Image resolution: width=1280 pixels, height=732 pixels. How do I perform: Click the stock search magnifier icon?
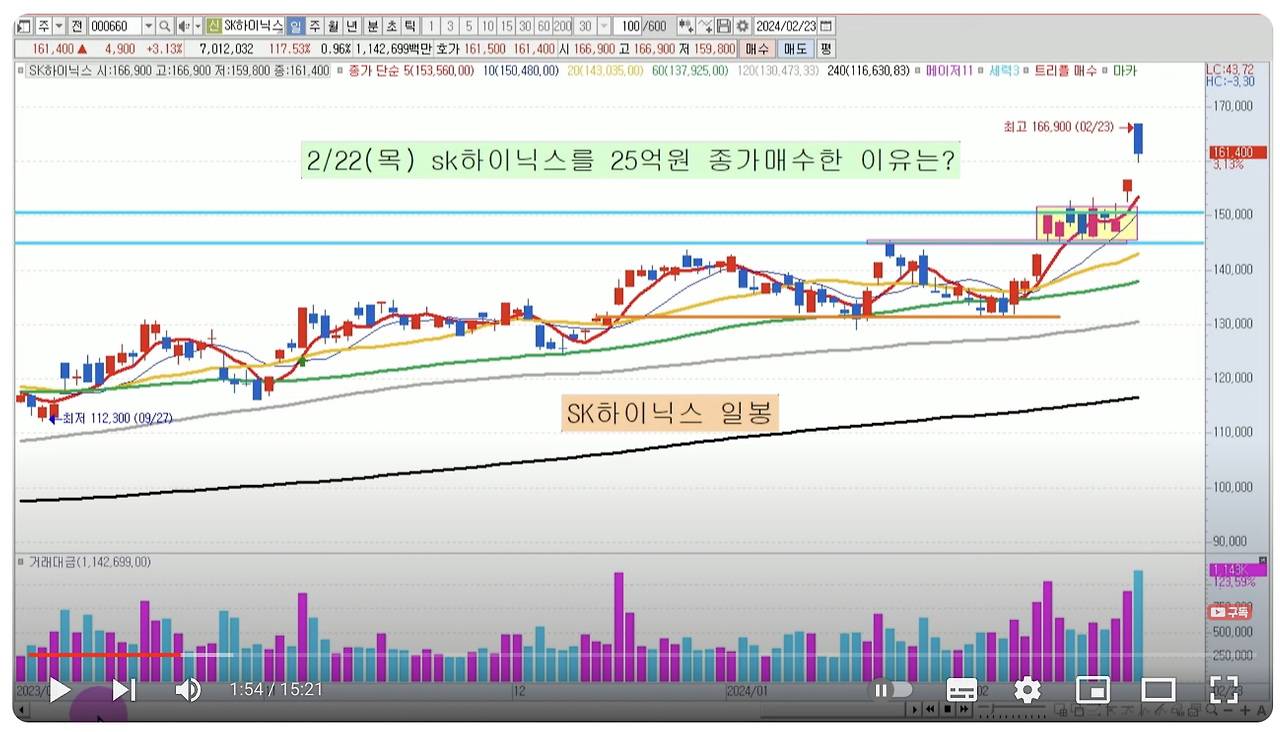click(164, 26)
